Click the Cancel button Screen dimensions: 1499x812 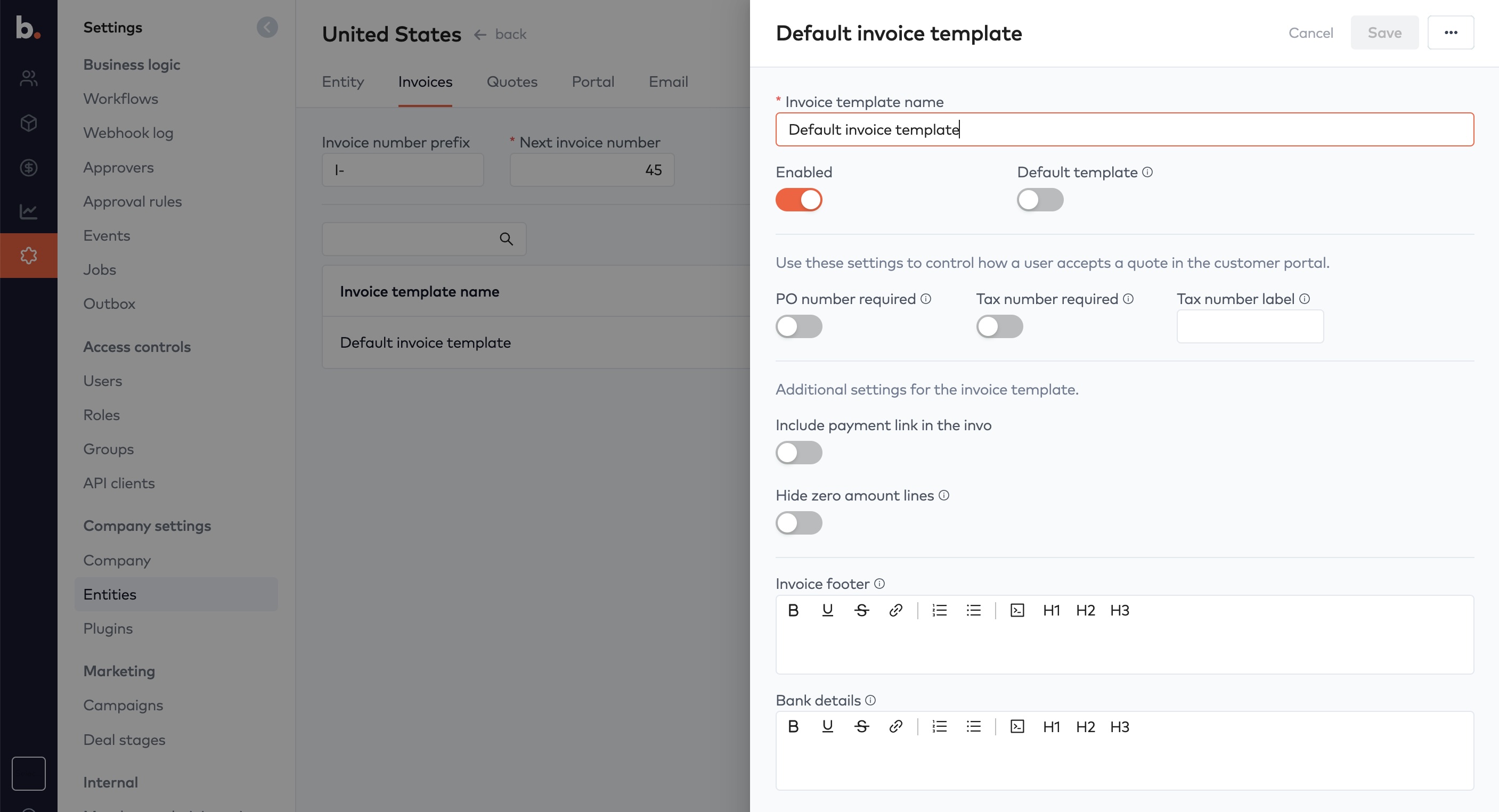(1310, 32)
